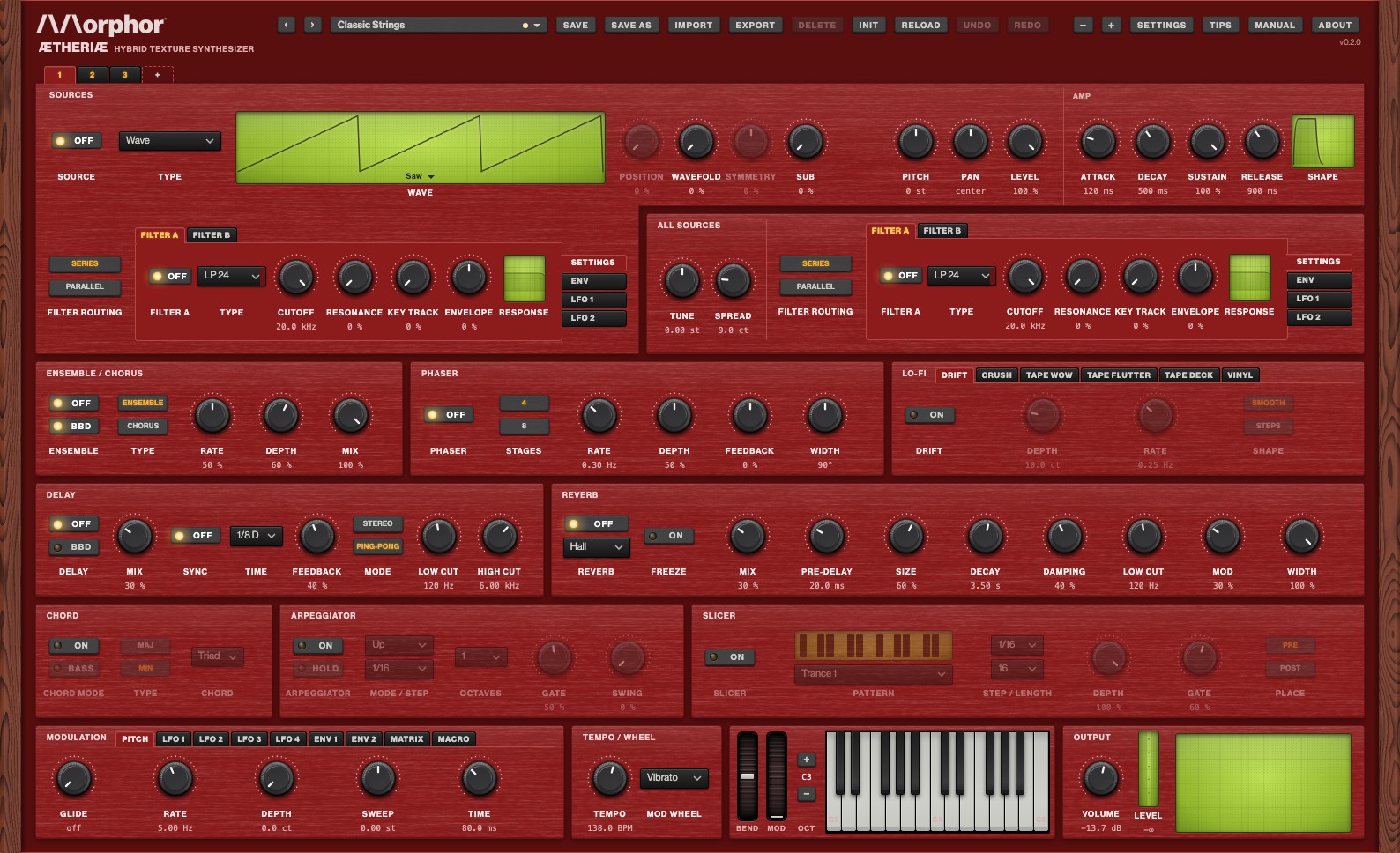
Task: Click the Mod wheel slider
Action: (776, 775)
